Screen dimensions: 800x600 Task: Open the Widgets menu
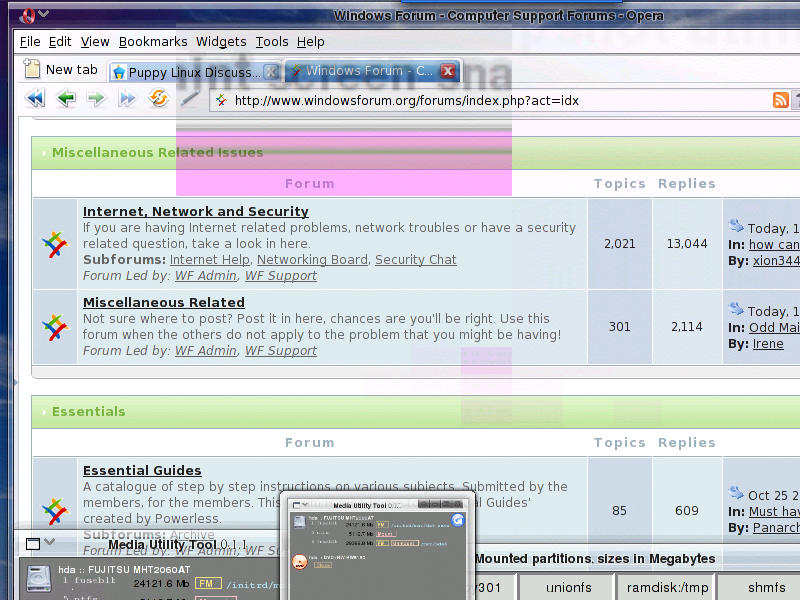(221, 42)
